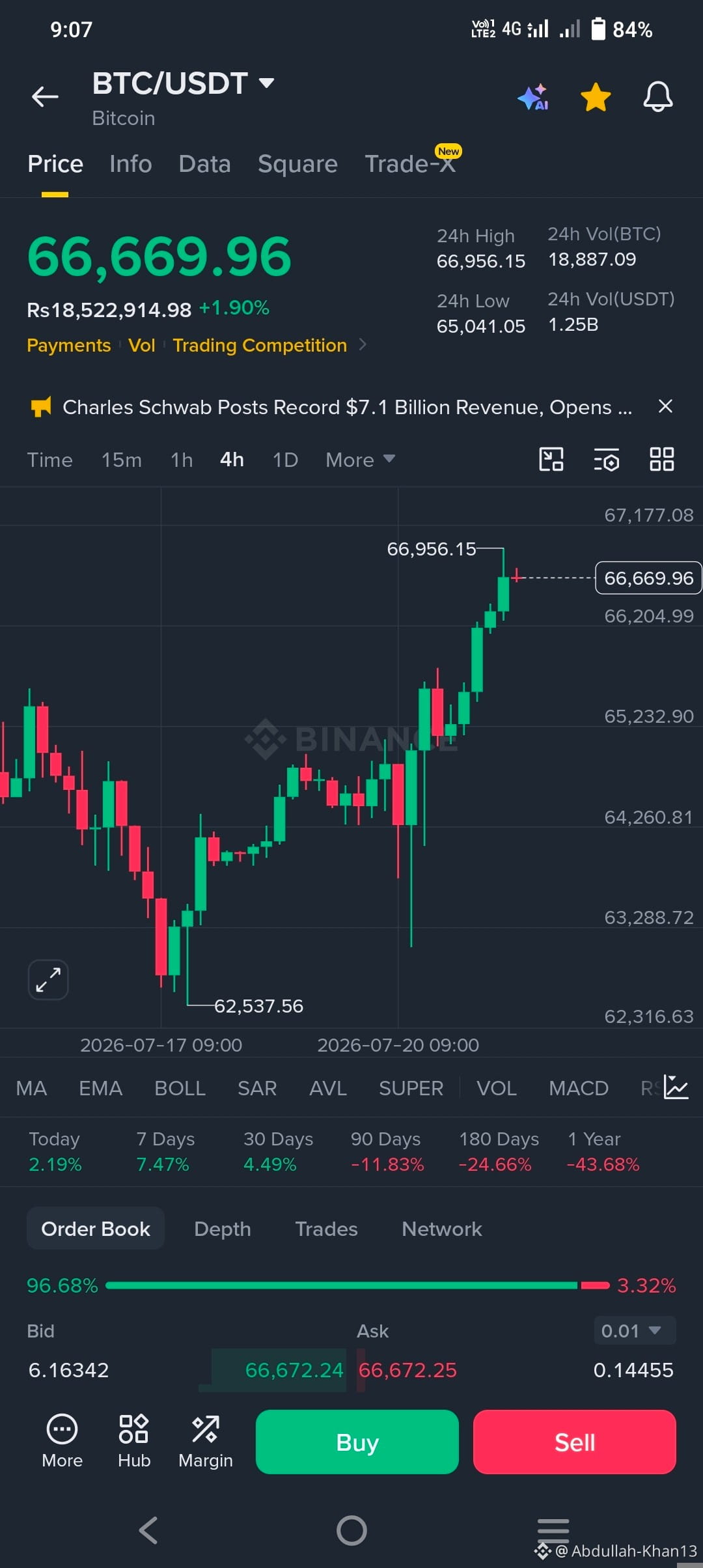Viewport: 703px width, 1568px height.
Task: Tap the Today 2.19% performance value
Action: 55,1164
